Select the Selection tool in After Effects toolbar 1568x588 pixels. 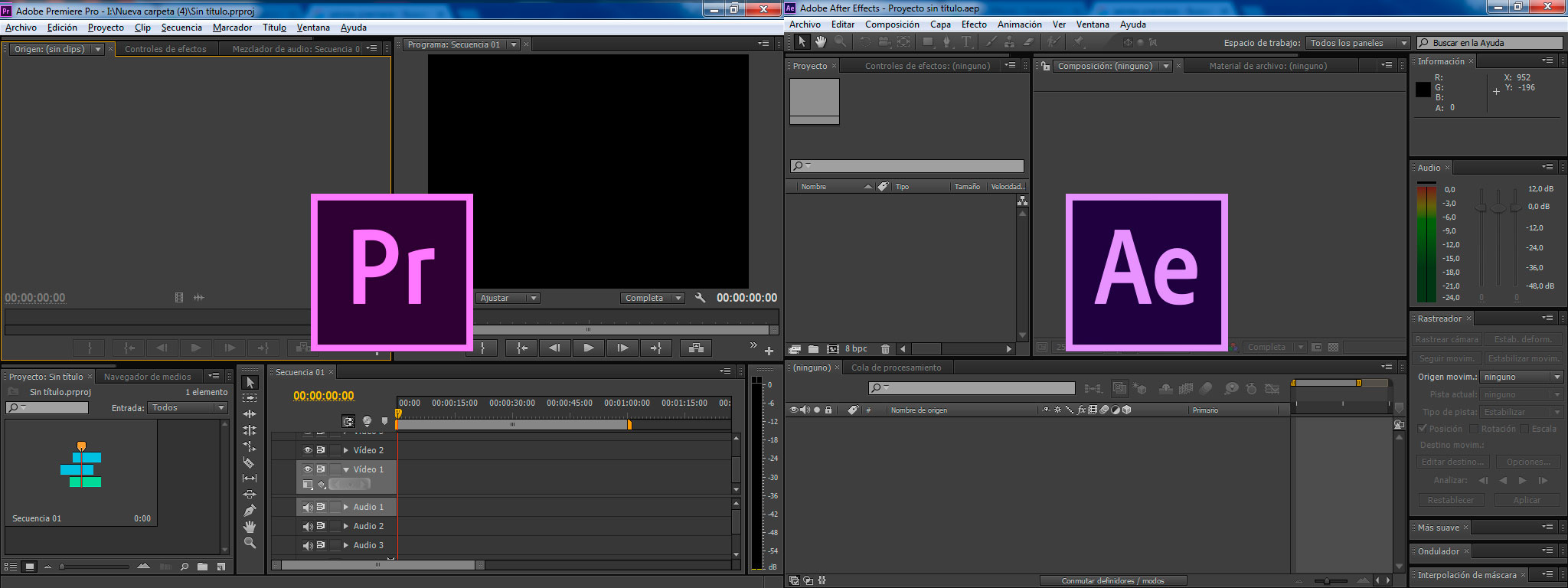pyautogui.click(x=802, y=42)
